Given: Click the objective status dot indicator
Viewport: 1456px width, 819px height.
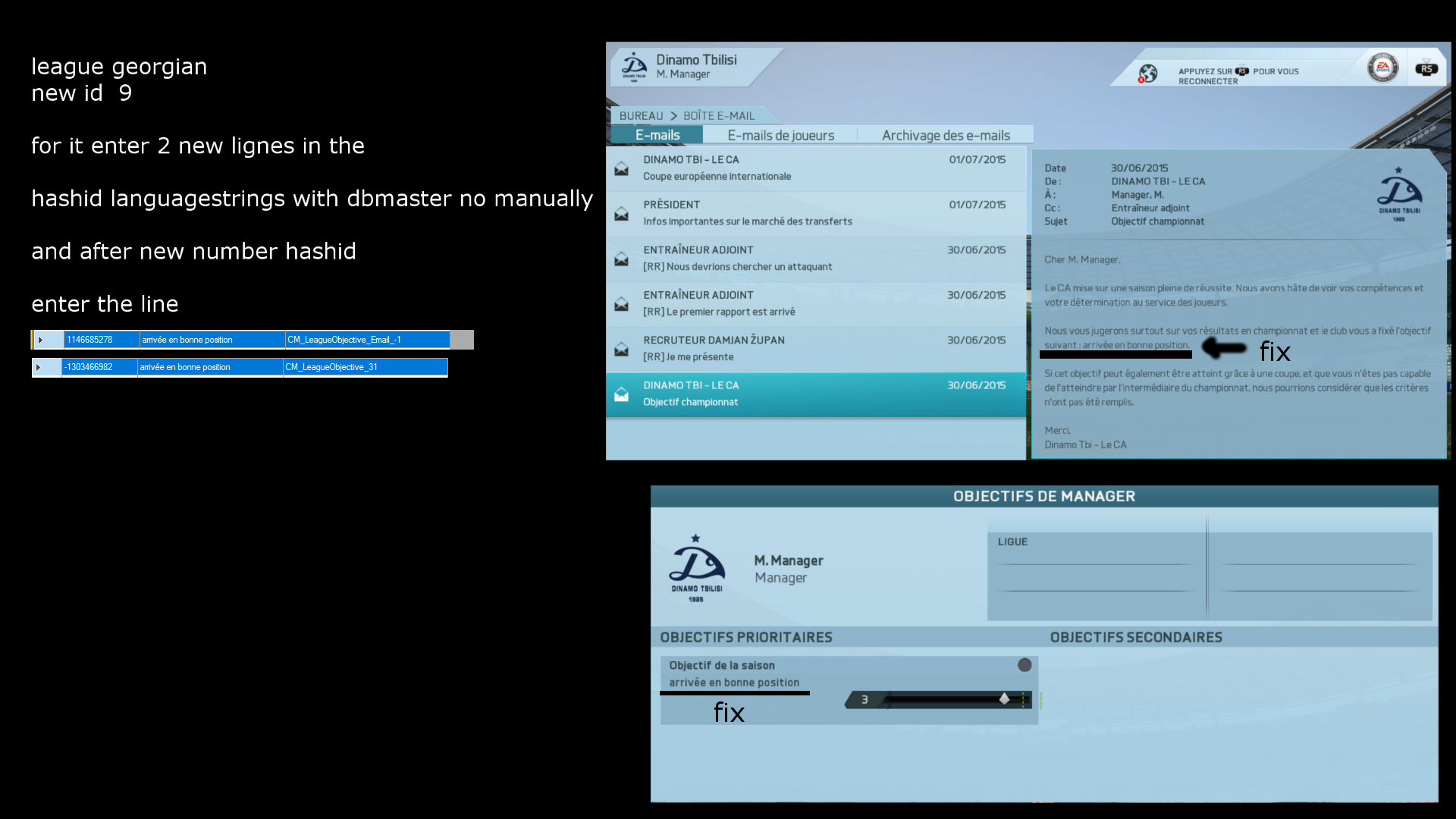Looking at the screenshot, I should point(1025,665).
